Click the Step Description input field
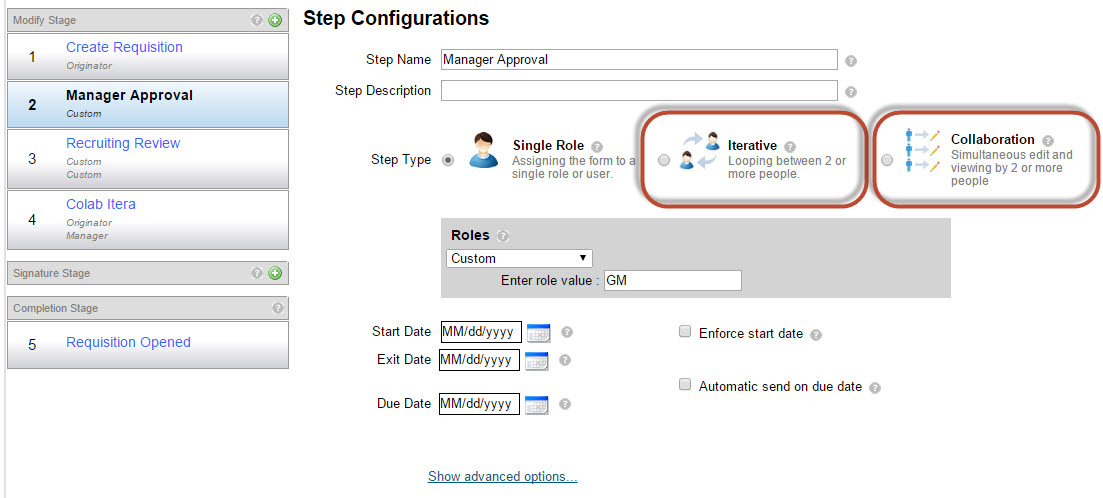Screen dimensions: 1103x498 [x=639, y=91]
